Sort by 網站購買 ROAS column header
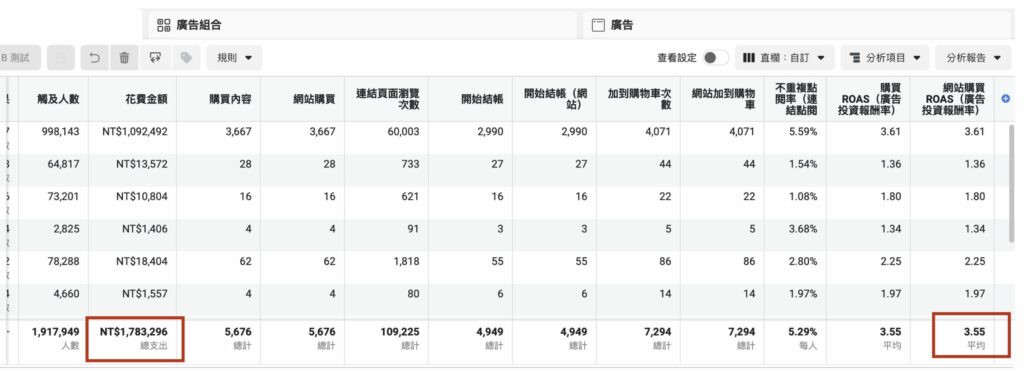 (x=952, y=99)
